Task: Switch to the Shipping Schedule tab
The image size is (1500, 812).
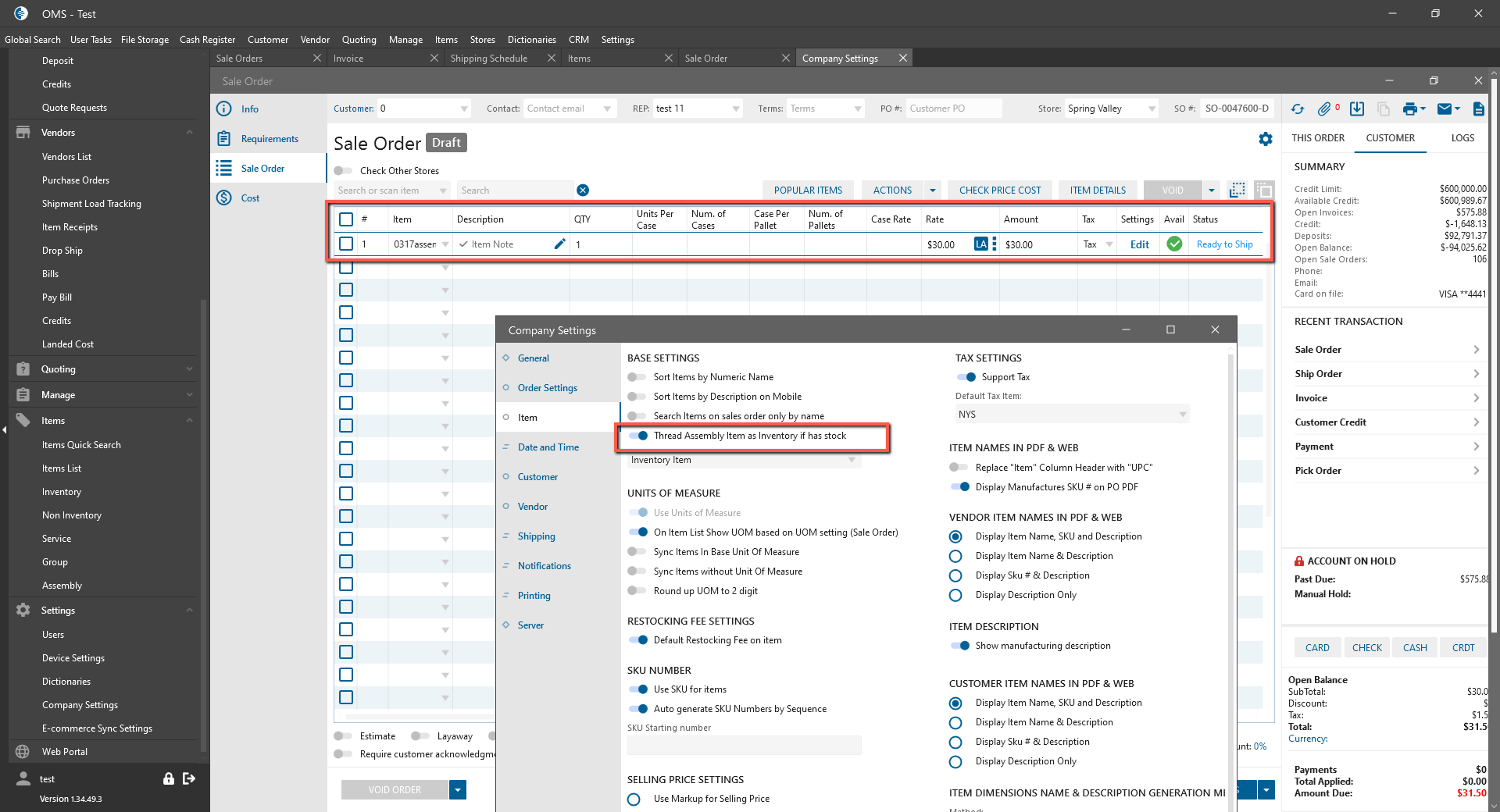Action: tap(489, 59)
